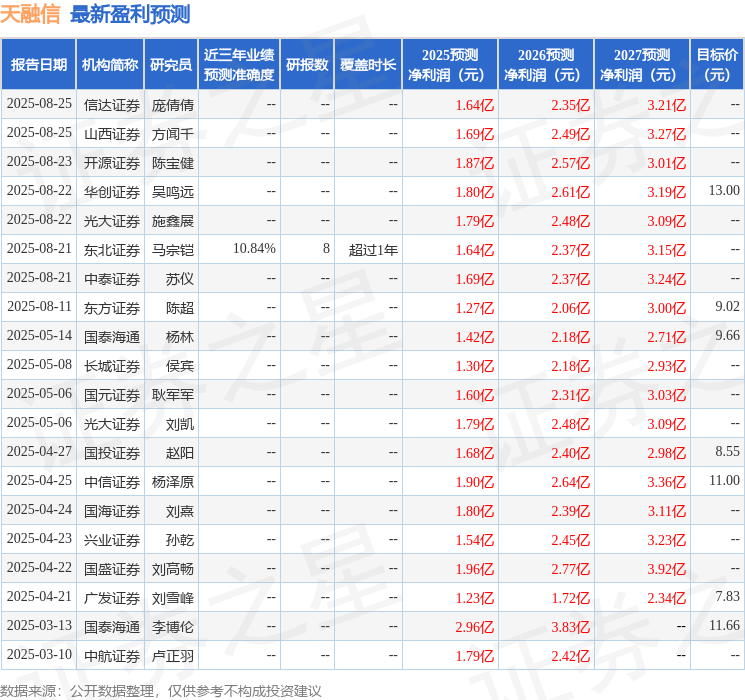Screen dimensions: 745x700
Task: Click the 3.36亿 2027 profit value
Action: pos(667,482)
